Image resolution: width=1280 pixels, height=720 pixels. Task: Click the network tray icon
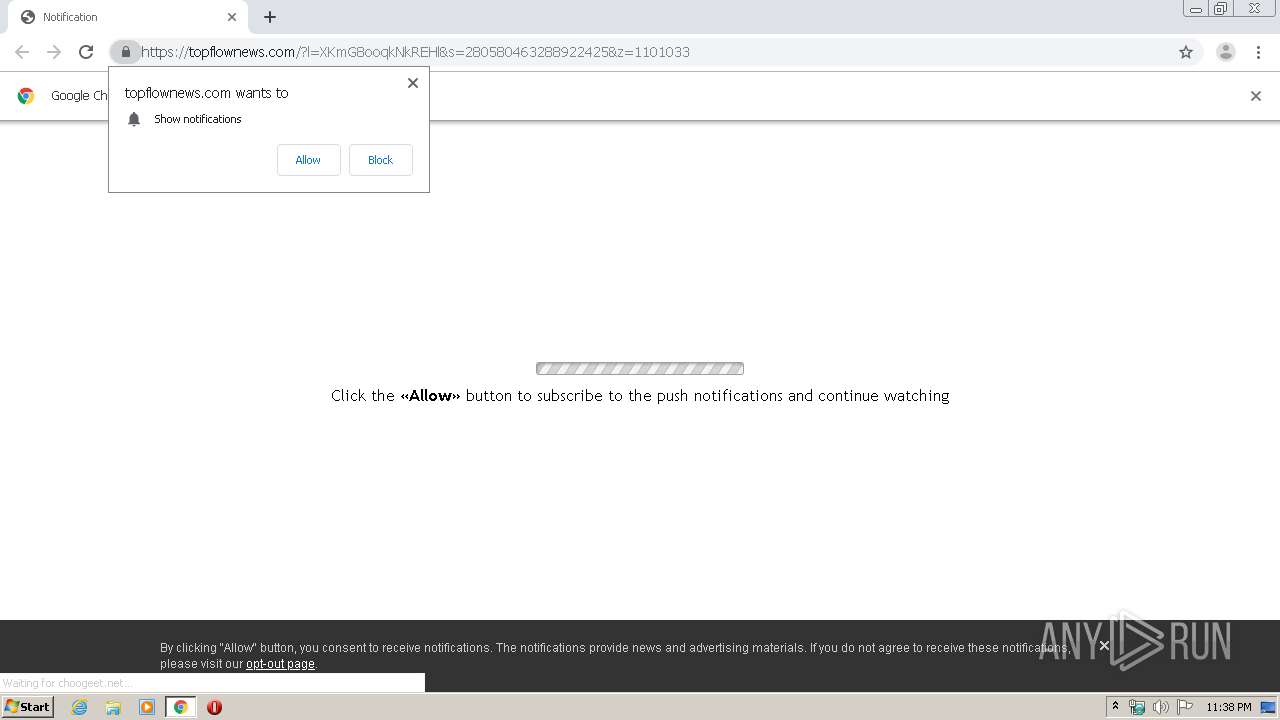click(x=1137, y=707)
